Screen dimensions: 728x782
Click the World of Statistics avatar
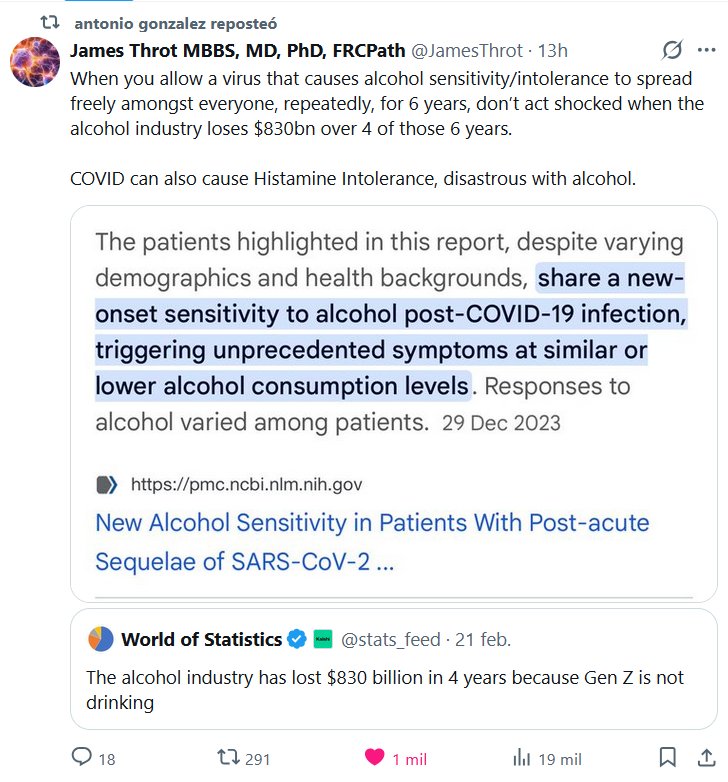point(101,638)
